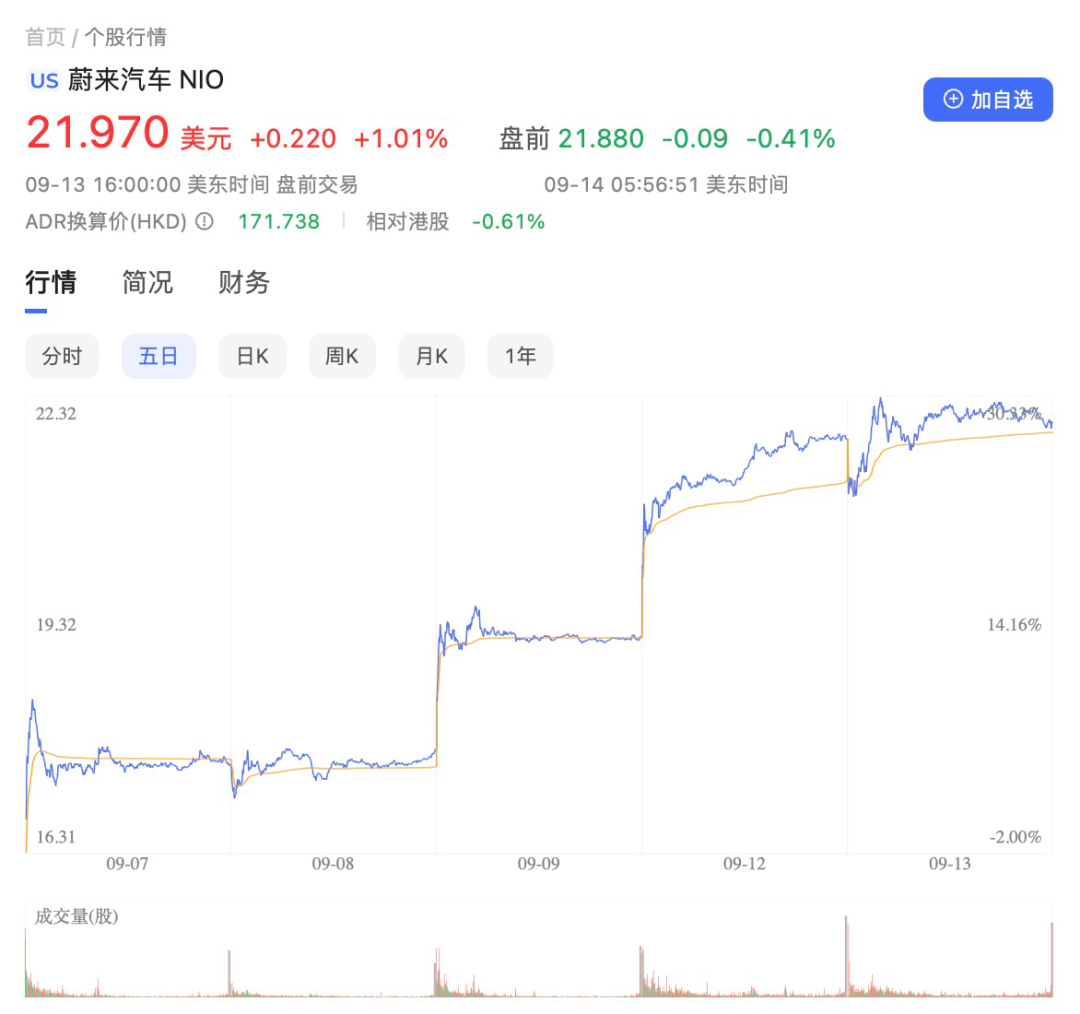
Task: Switch to the 行情 tab
Action: (x=51, y=282)
